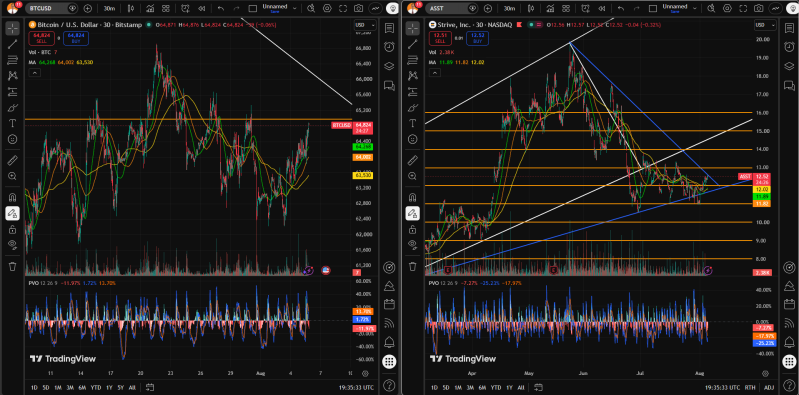The image size is (799, 395).
Task: Remove drawings with trash icon on ASST chart
Action: pos(412,266)
